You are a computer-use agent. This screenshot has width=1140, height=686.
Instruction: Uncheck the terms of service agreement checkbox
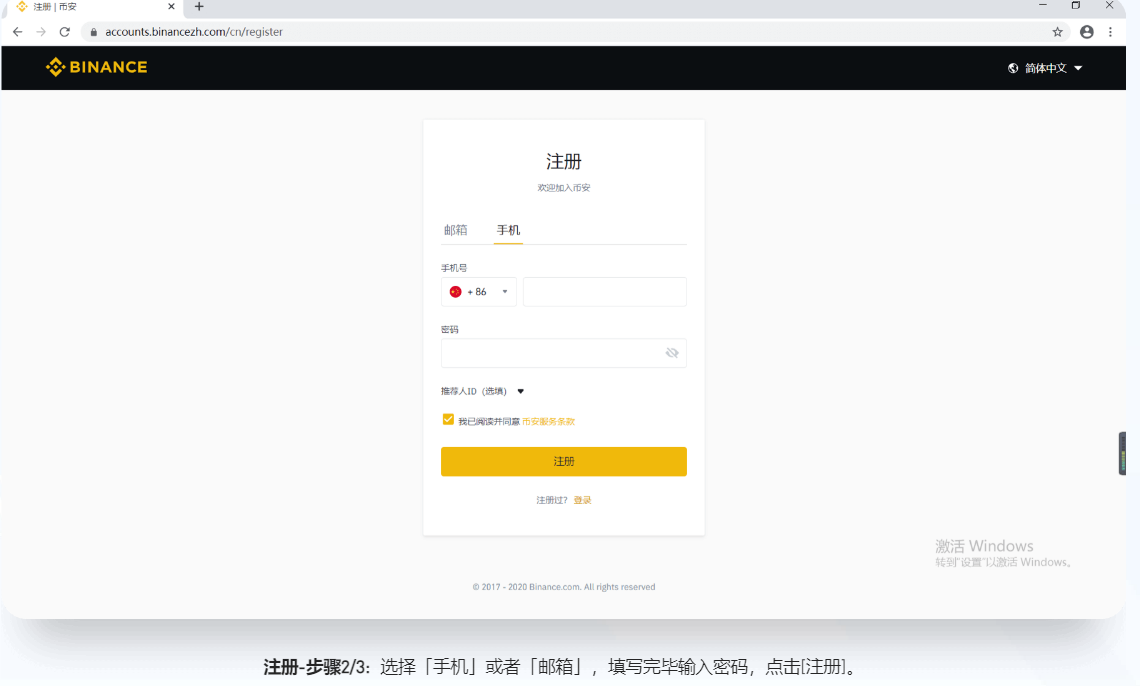448,420
